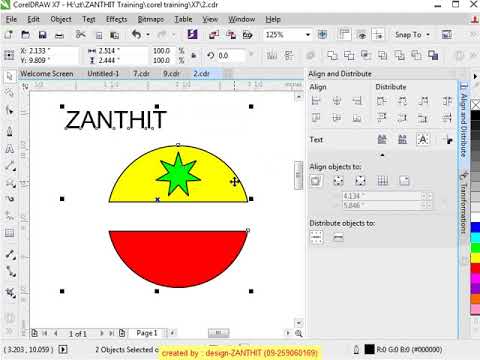The image size is (480, 360).
Task: Pick the red color swatch in palette
Action: [475, 268]
